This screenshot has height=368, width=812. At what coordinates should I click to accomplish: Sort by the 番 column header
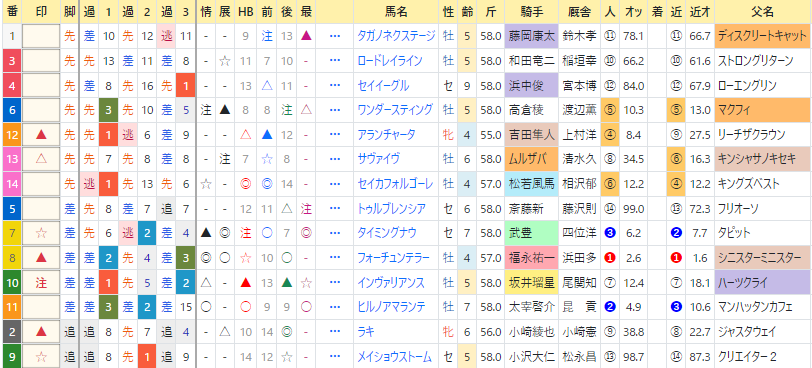[x=11, y=11]
